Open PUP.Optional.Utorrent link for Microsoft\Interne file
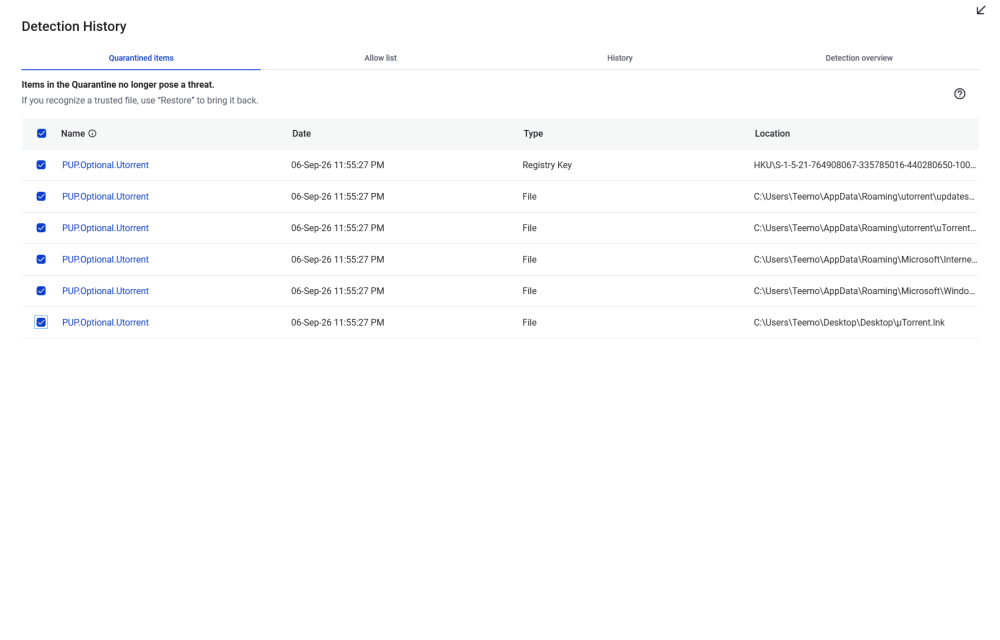This screenshot has width=1000, height=640. click(x=105, y=259)
